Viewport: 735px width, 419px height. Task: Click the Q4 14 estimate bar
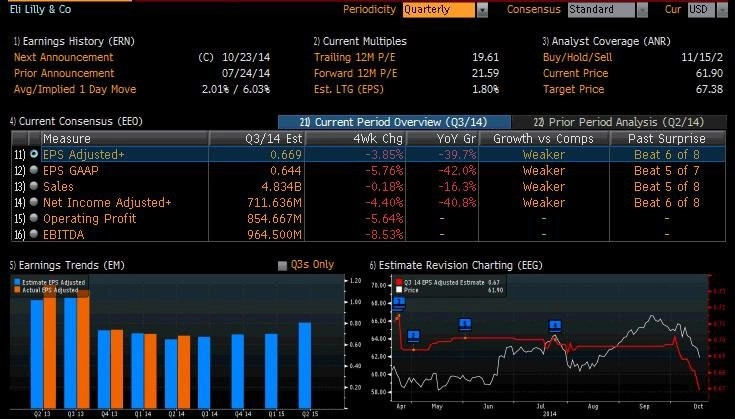tap(238, 371)
